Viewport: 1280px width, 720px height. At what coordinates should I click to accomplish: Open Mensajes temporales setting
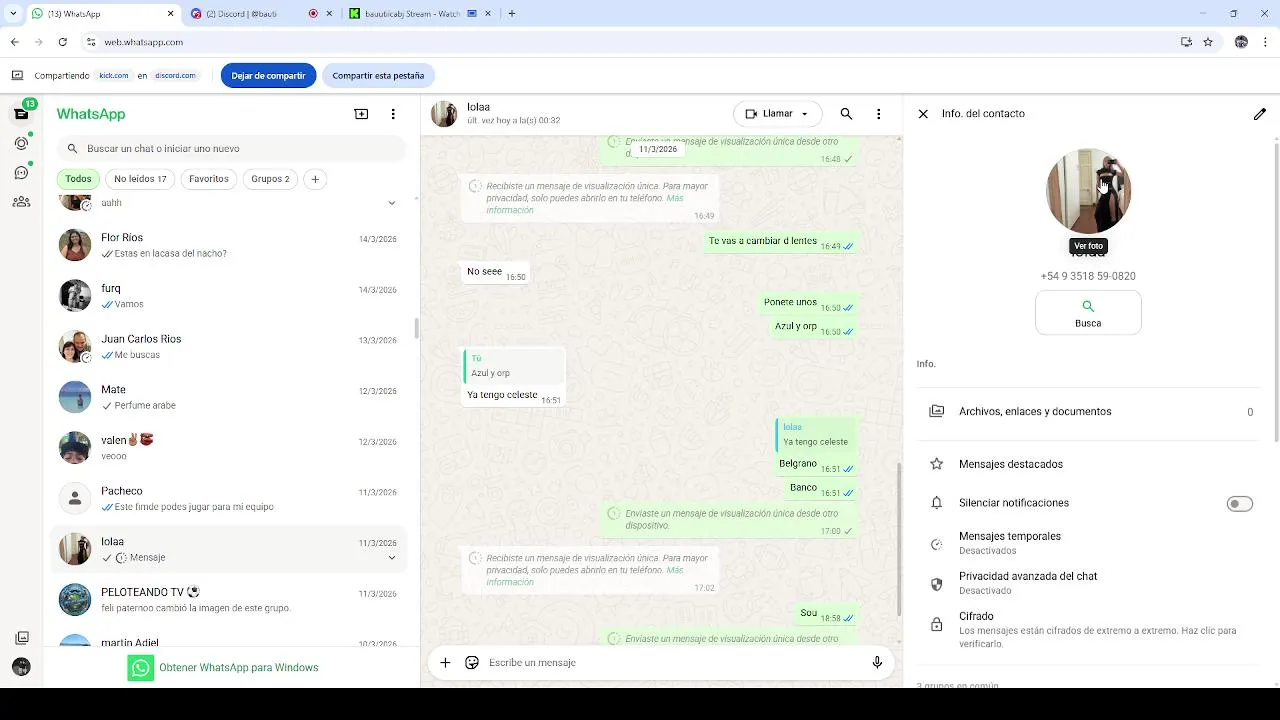click(x=1087, y=543)
